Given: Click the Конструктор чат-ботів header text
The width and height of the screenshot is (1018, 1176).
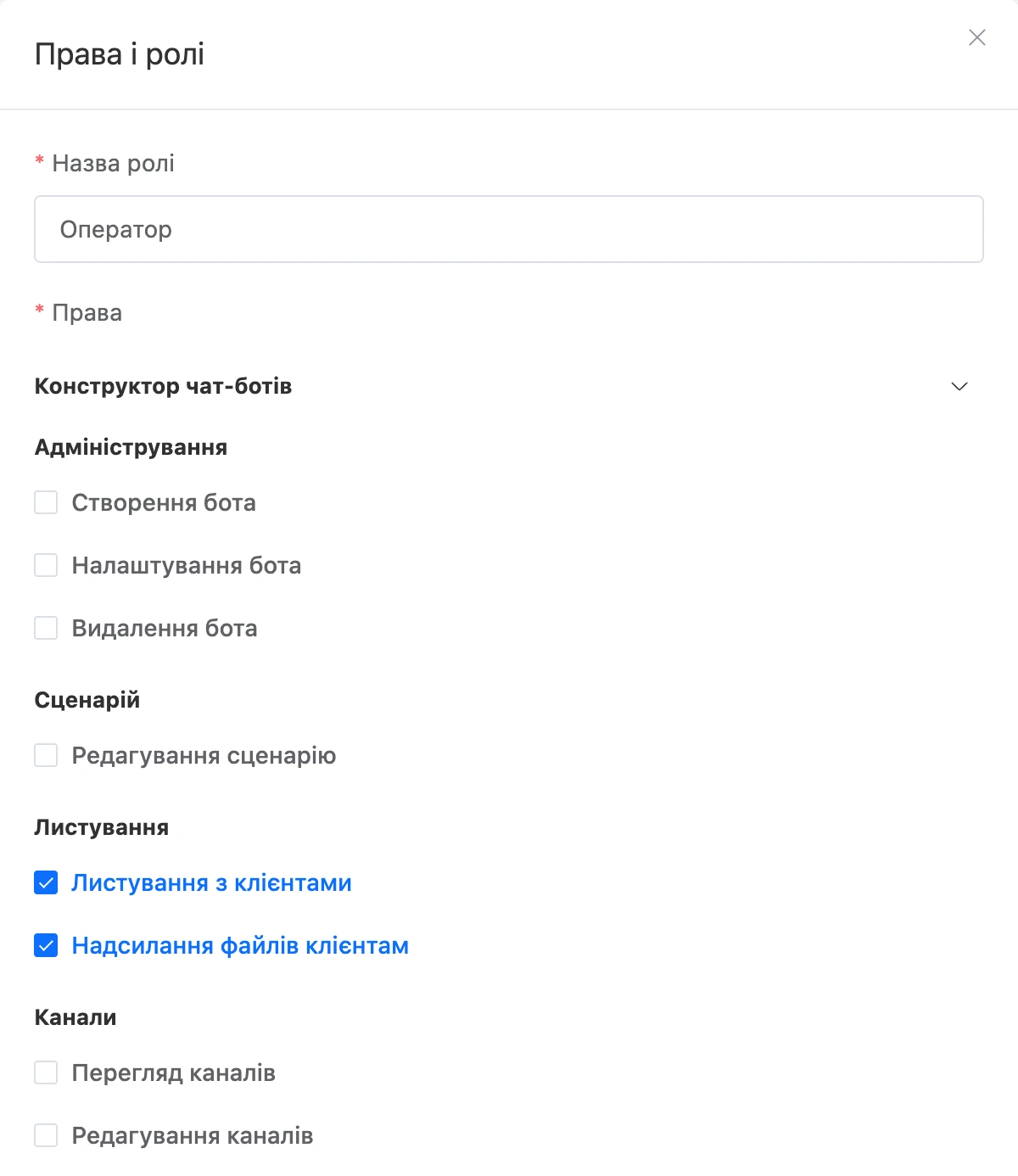Looking at the screenshot, I should pos(163,386).
